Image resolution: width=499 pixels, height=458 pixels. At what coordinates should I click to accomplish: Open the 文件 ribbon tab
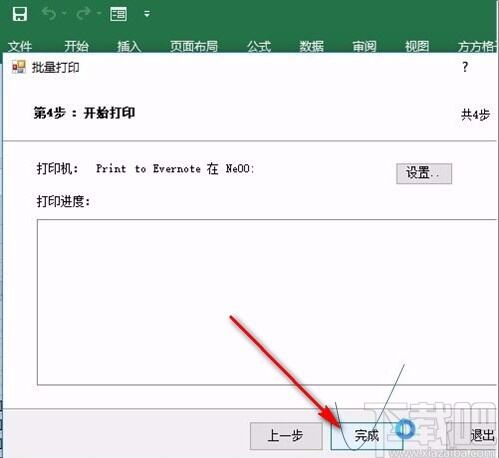[x=20, y=46]
